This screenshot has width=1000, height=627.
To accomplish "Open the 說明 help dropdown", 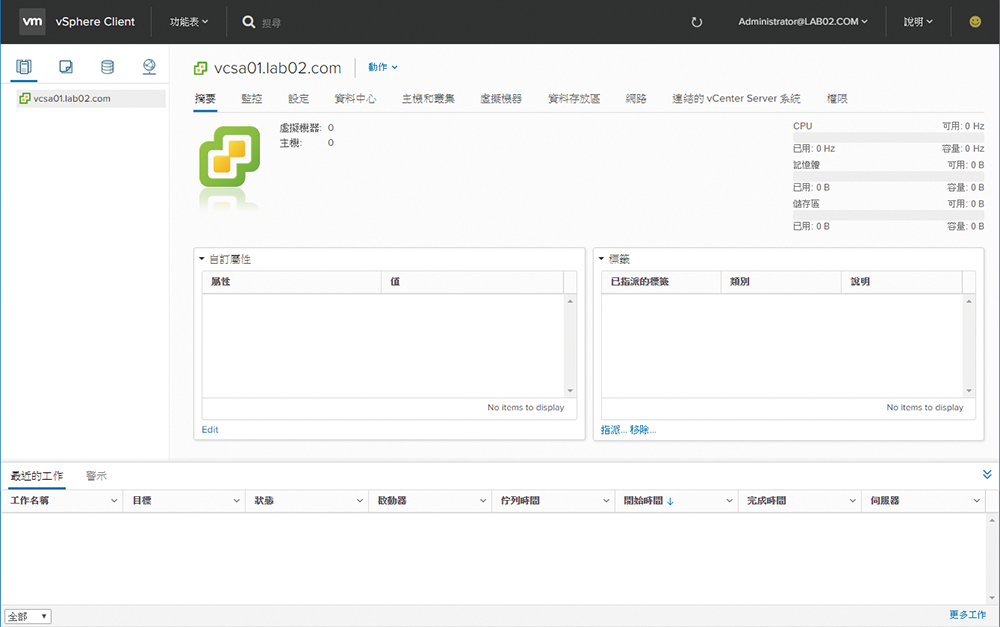I will click(x=918, y=22).
